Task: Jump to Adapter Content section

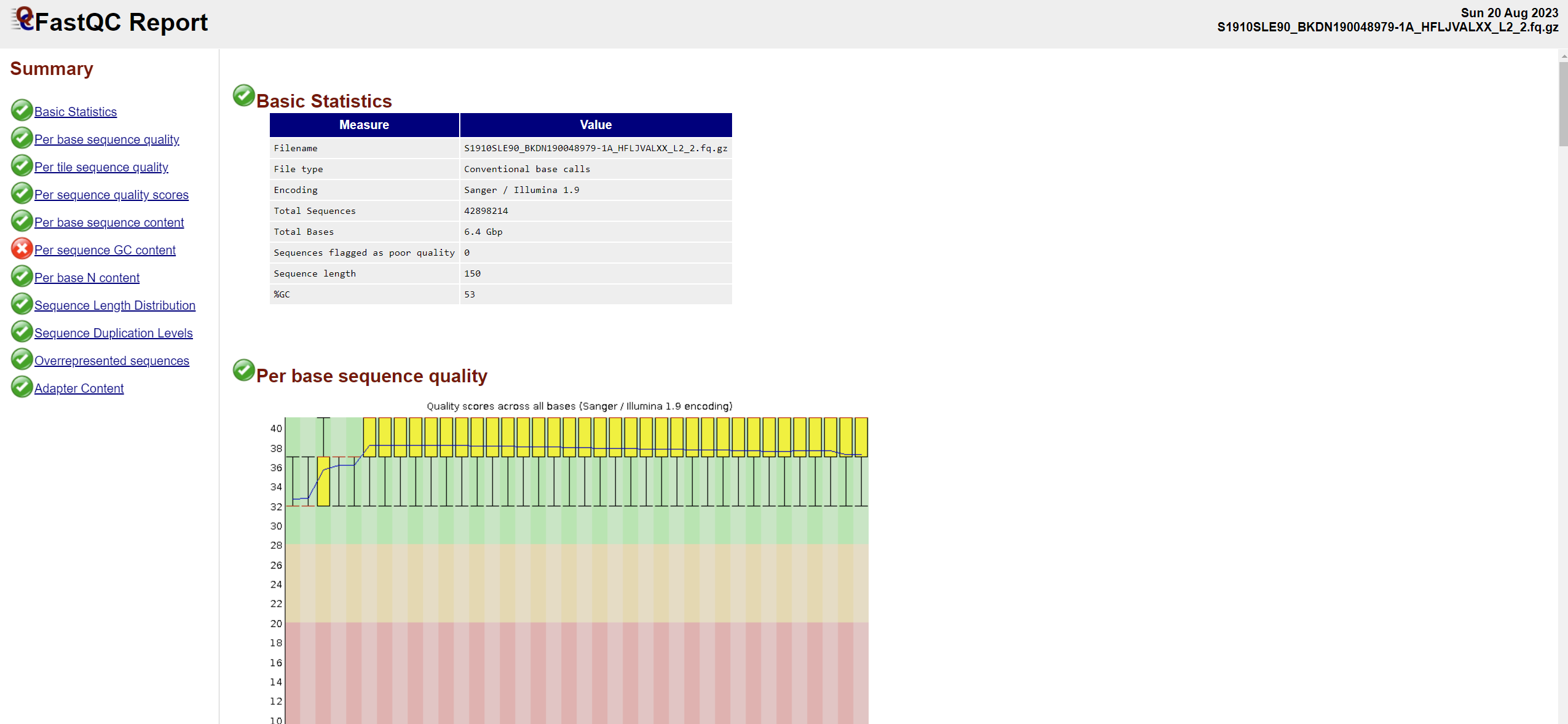Action: point(79,388)
